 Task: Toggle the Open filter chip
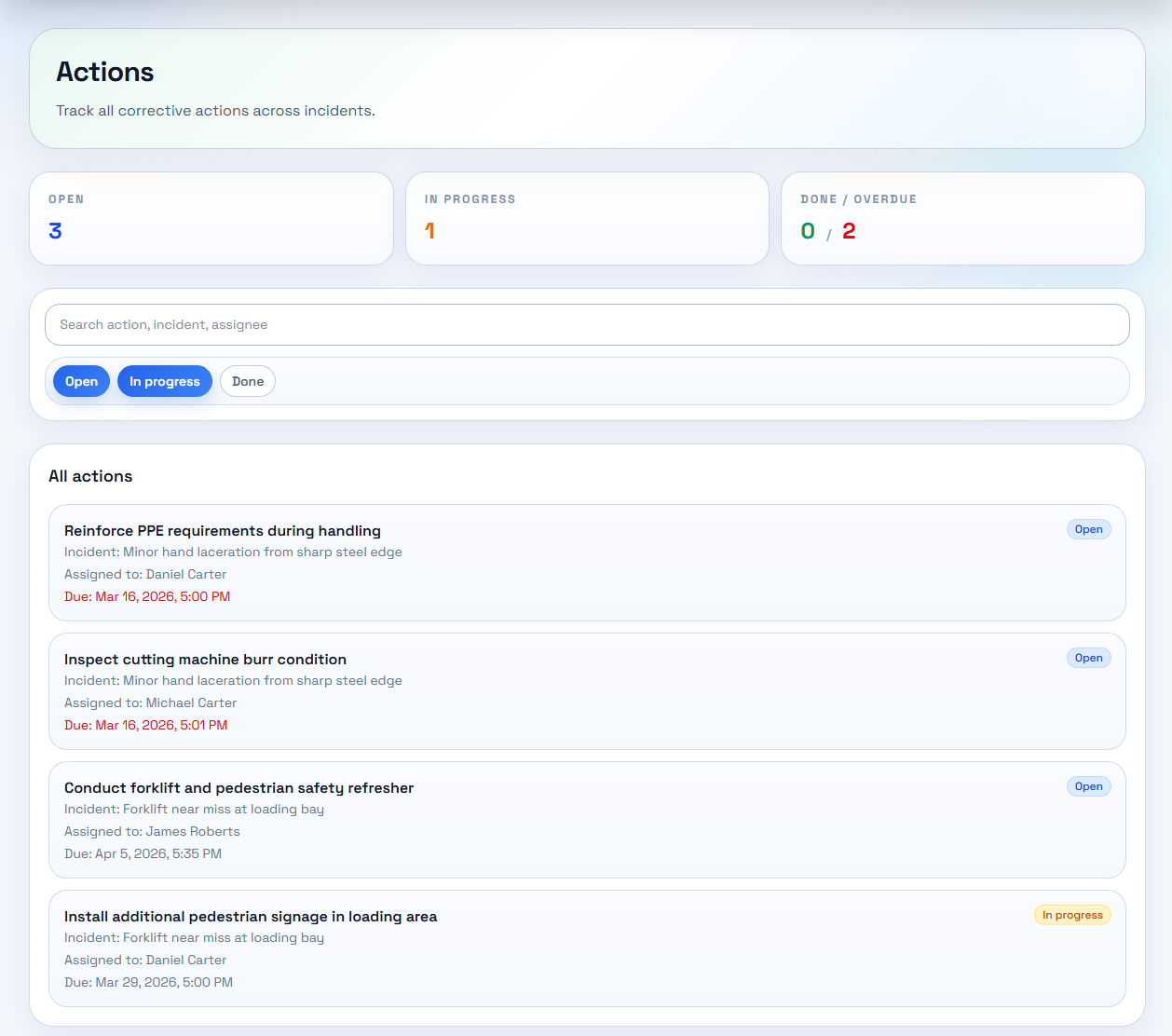click(x=82, y=381)
